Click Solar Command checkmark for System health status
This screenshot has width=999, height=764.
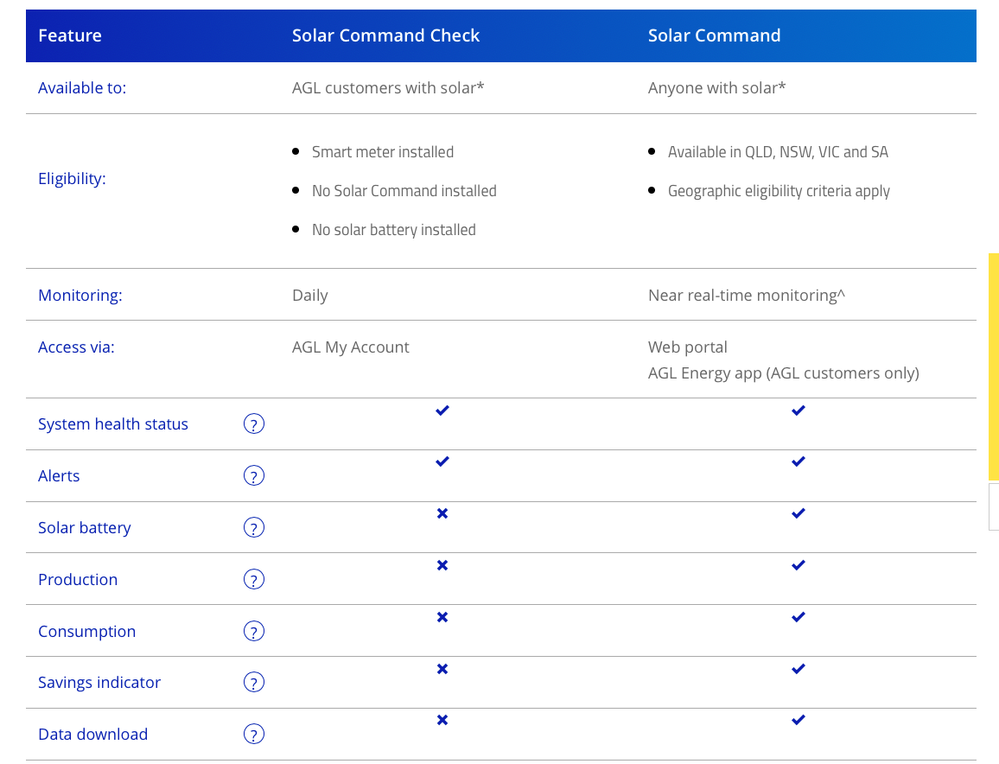(798, 411)
